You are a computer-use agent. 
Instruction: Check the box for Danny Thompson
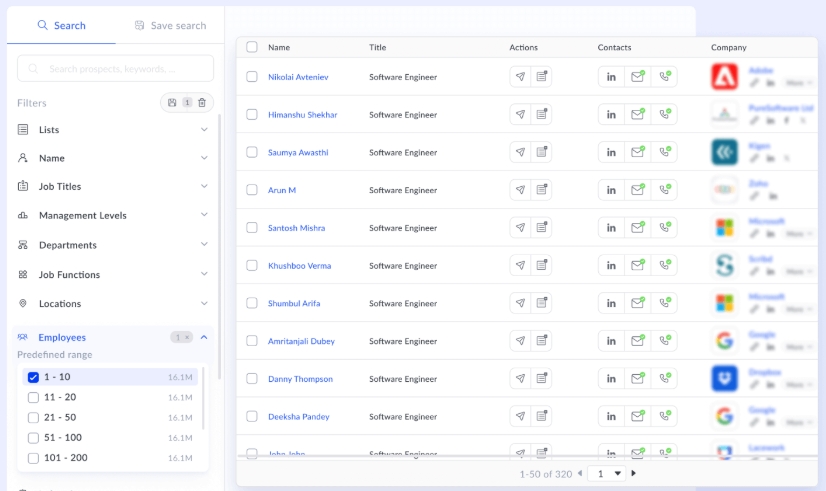pyautogui.click(x=252, y=378)
